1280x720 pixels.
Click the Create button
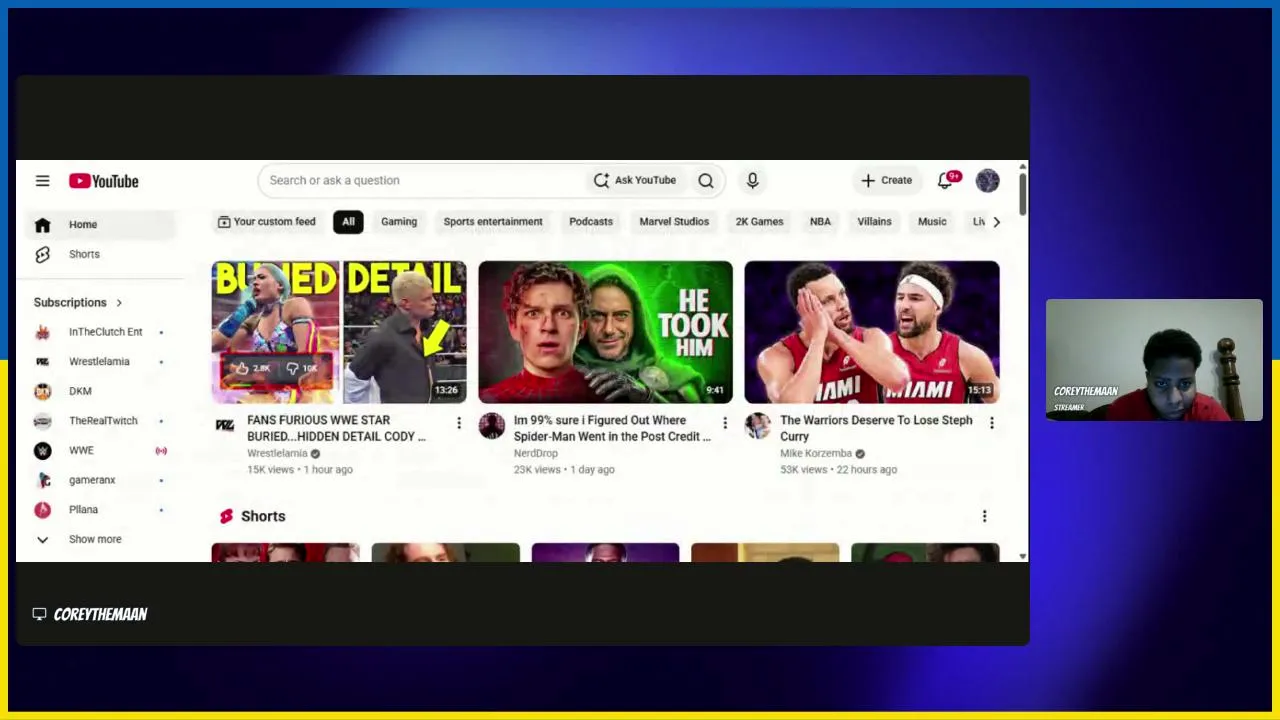click(x=887, y=180)
